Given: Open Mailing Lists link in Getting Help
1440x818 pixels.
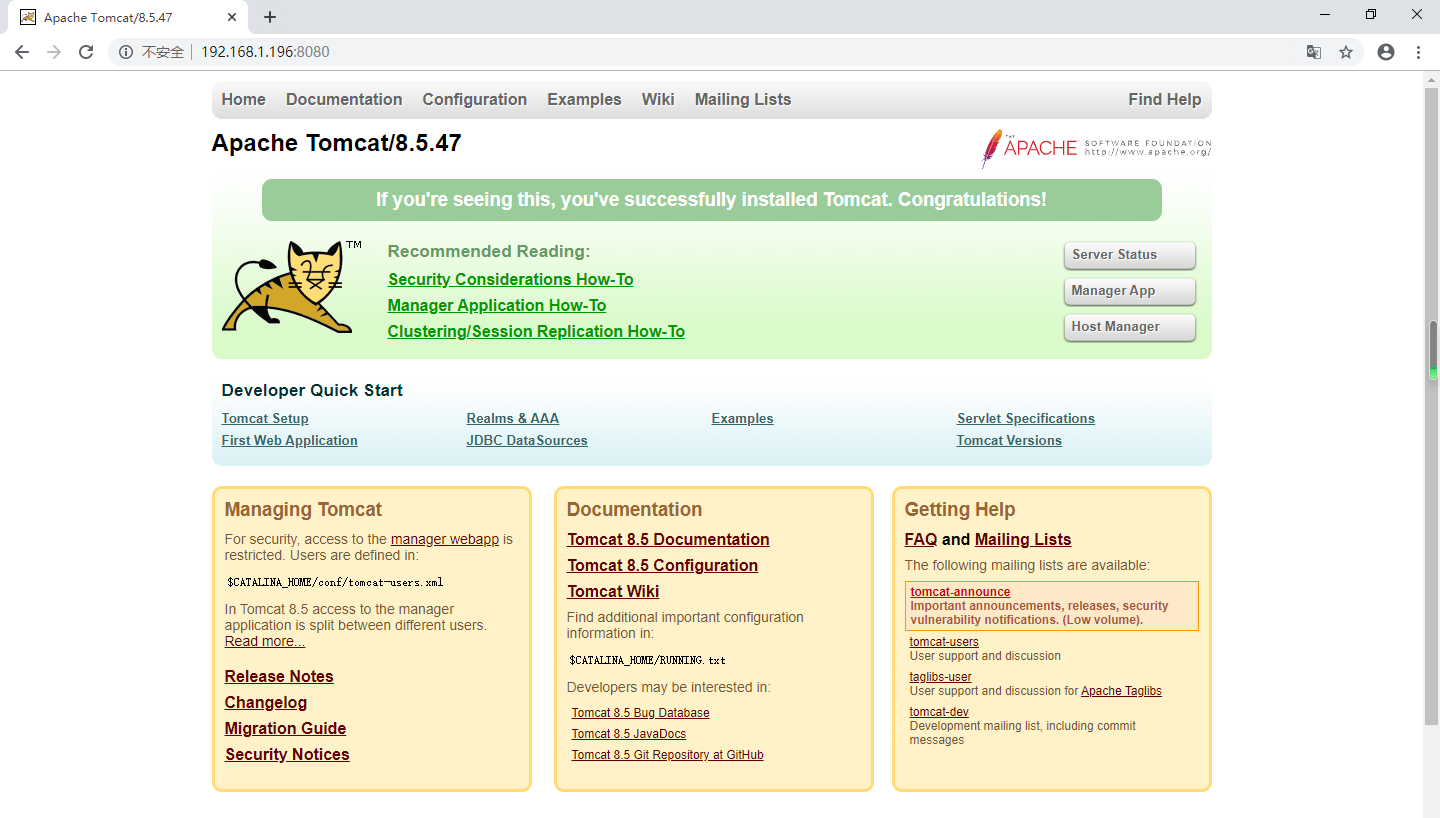Looking at the screenshot, I should (1023, 539).
